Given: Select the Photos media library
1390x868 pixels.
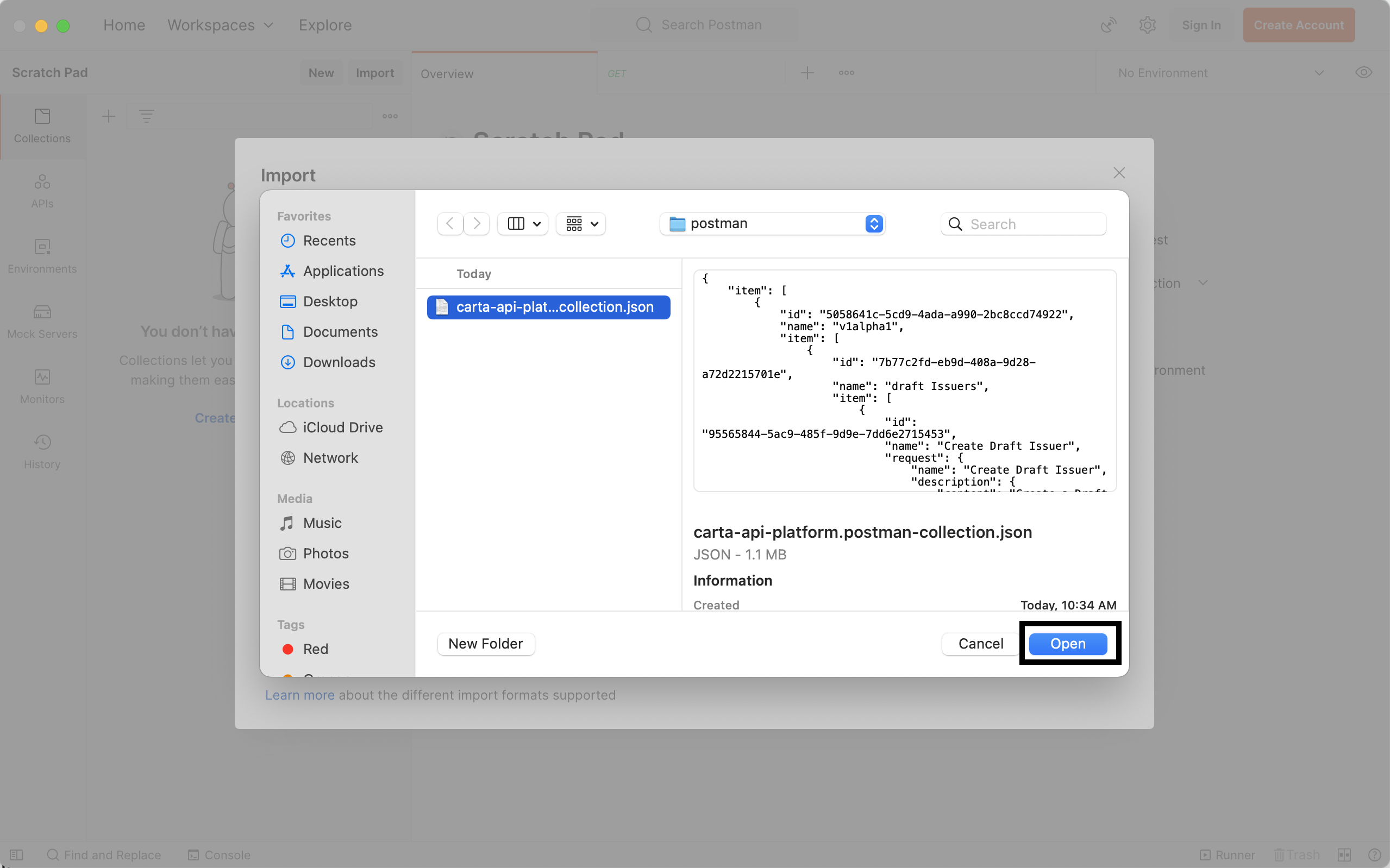Looking at the screenshot, I should click(x=325, y=553).
